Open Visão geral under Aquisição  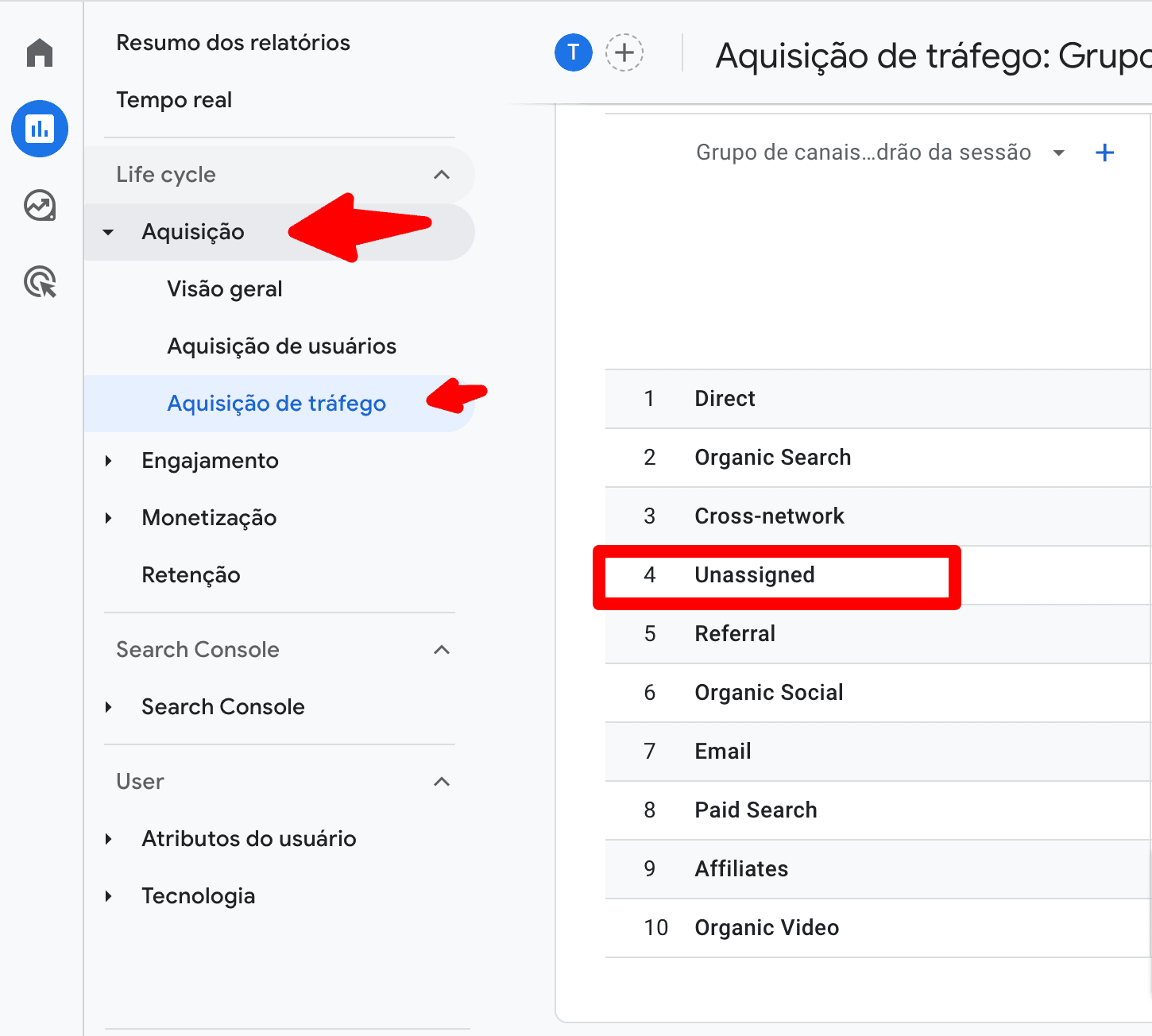[225, 289]
